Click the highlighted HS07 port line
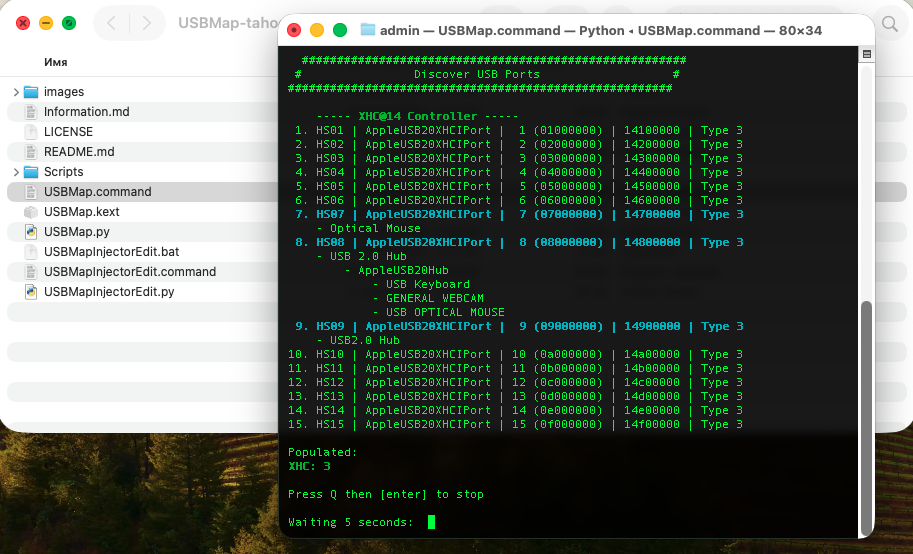The width and height of the screenshot is (913, 554). 518,214
